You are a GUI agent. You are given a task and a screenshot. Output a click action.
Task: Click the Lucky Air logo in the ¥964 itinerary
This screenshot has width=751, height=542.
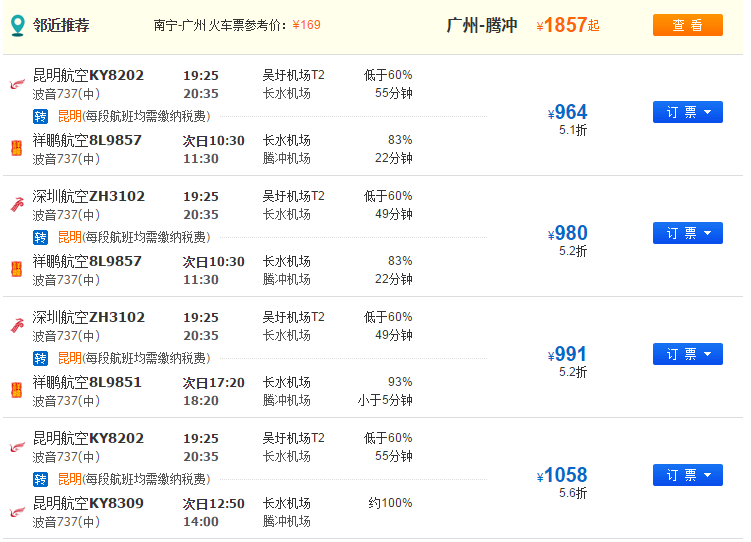pyautogui.click(x=17, y=148)
